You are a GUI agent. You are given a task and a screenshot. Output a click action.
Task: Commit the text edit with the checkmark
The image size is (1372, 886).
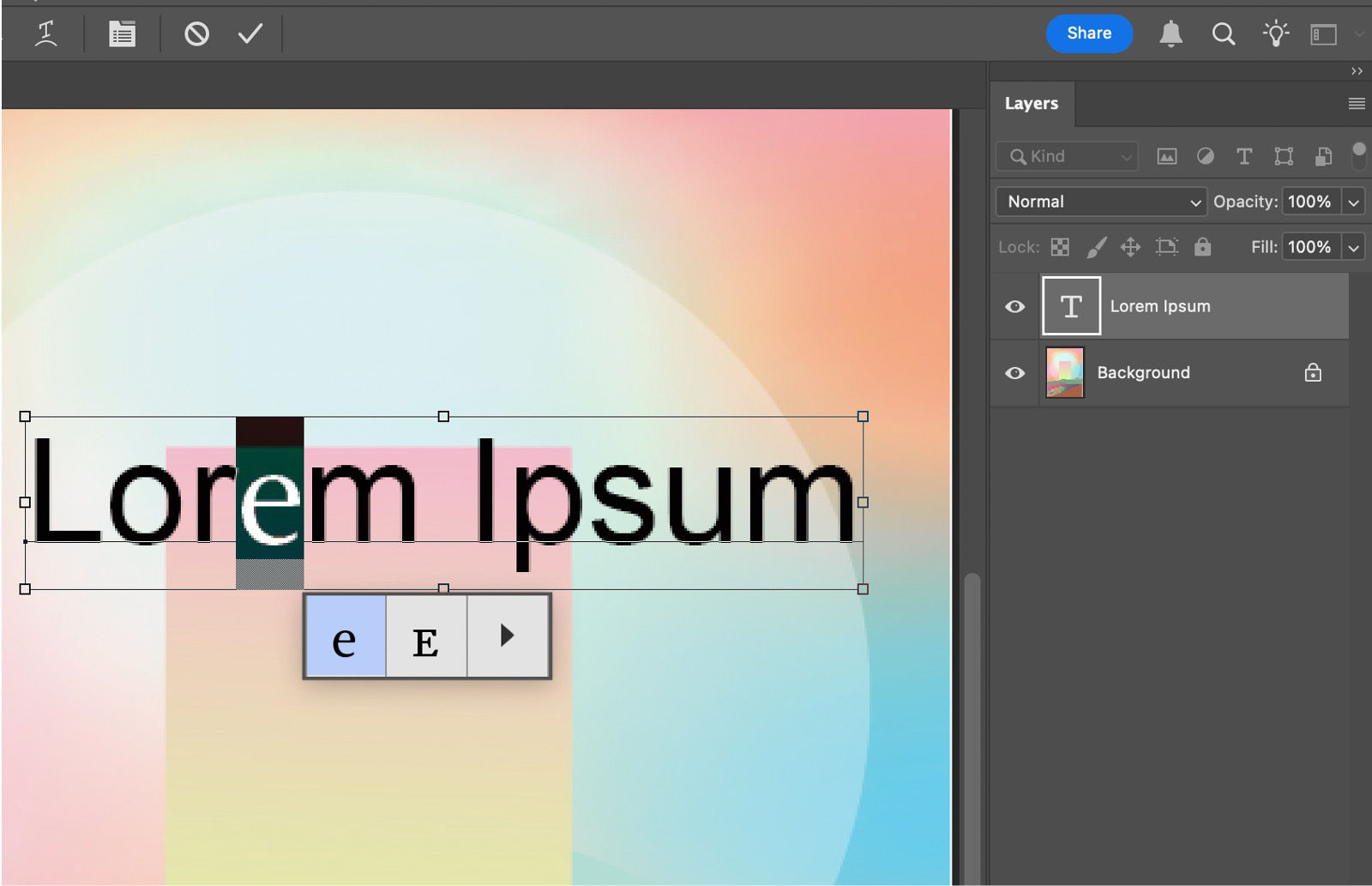point(248,33)
